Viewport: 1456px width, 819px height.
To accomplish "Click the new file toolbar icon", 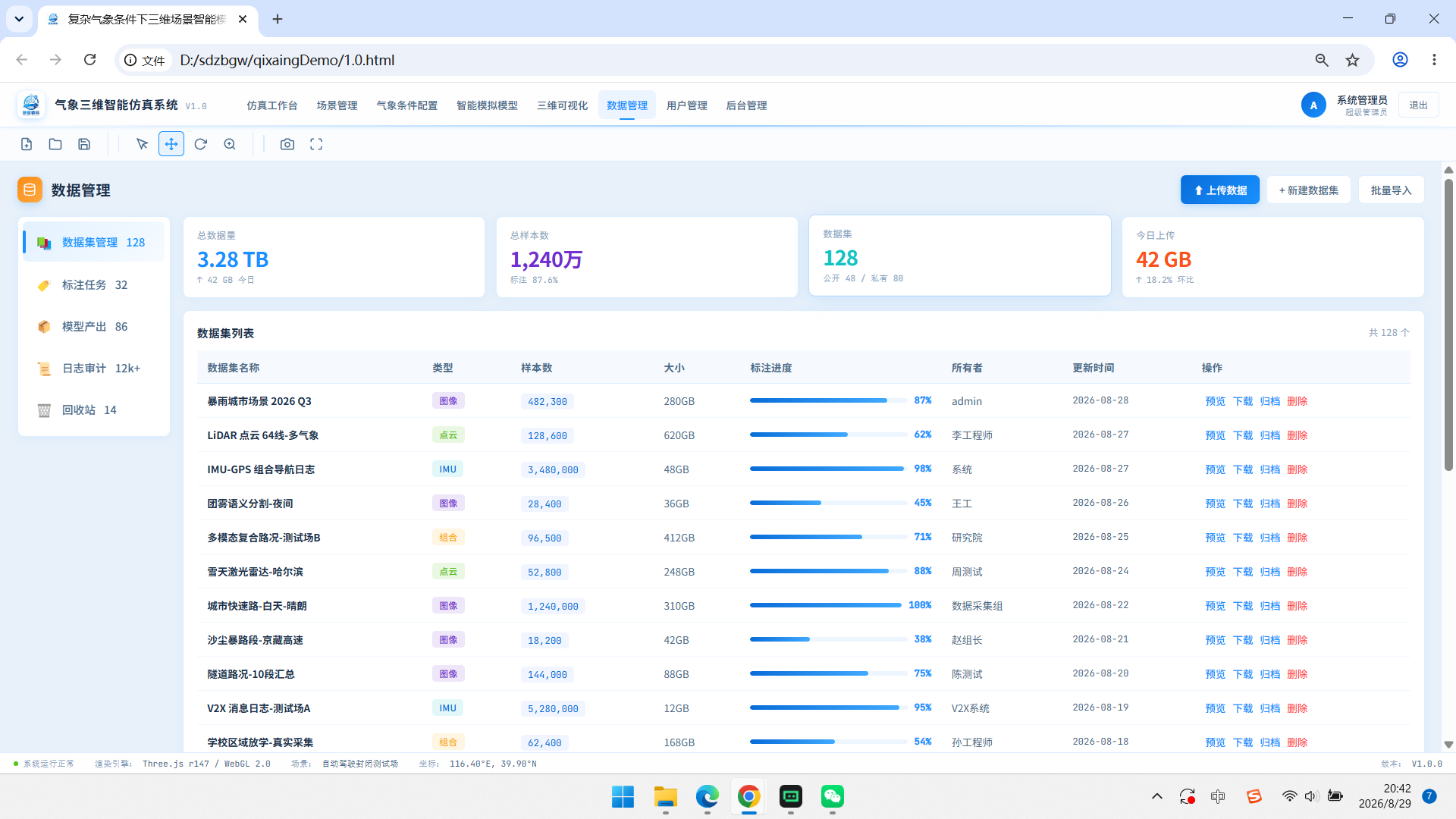I will 27,144.
